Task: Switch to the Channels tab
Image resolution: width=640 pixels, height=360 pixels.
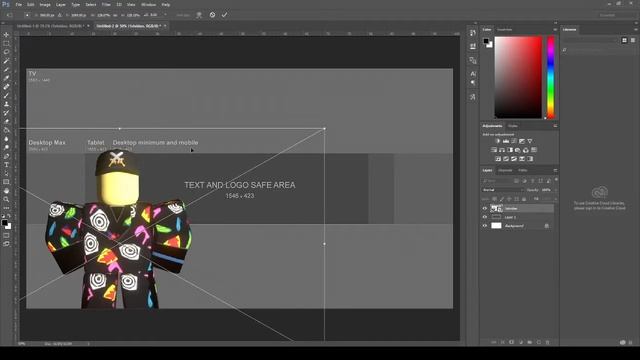Action: pos(505,170)
